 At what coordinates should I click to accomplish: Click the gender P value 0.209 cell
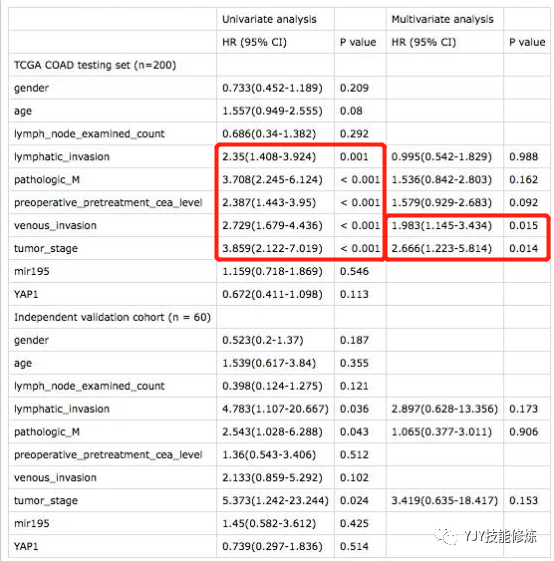pos(354,88)
